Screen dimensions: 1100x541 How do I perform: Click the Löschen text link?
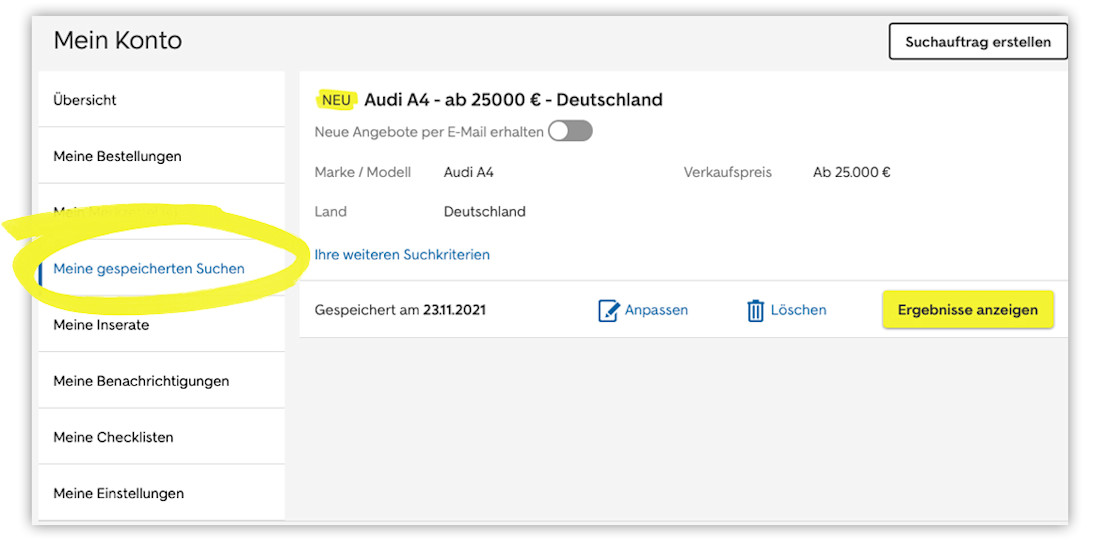[x=798, y=310]
